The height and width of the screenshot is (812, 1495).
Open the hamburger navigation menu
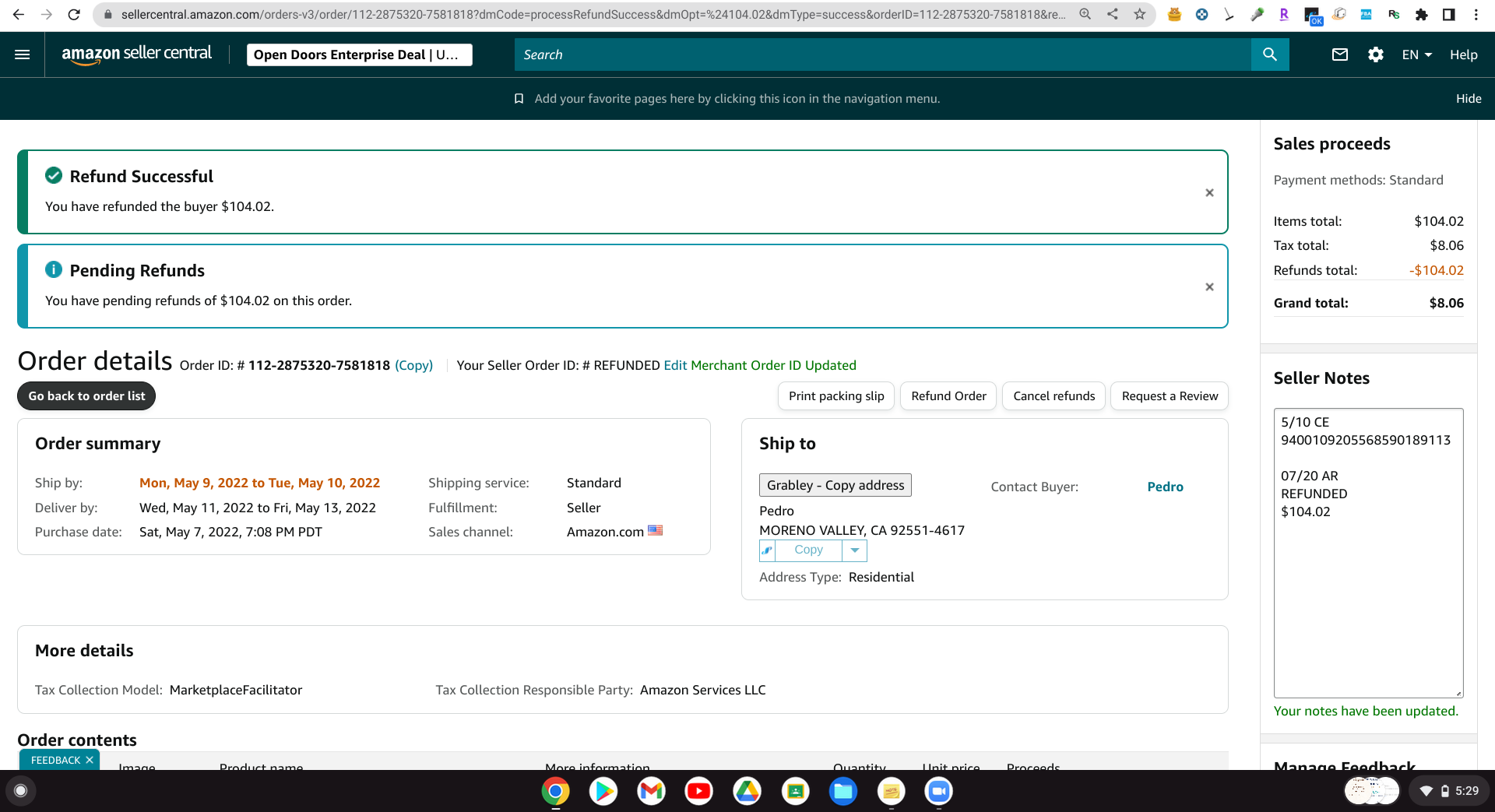(23, 54)
